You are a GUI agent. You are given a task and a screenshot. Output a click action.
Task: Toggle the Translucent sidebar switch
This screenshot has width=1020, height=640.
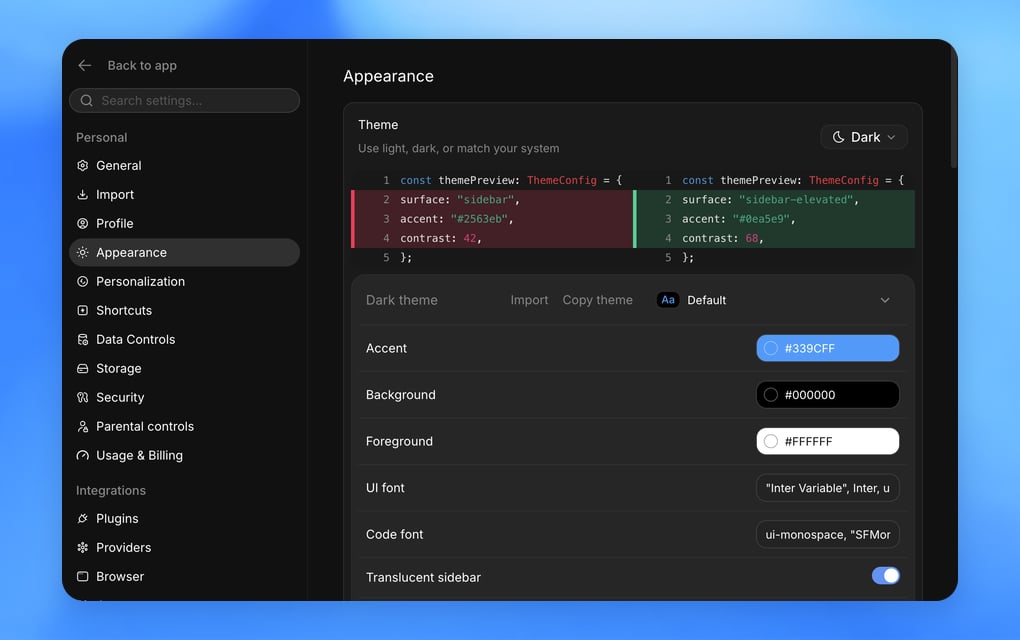[885, 576]
